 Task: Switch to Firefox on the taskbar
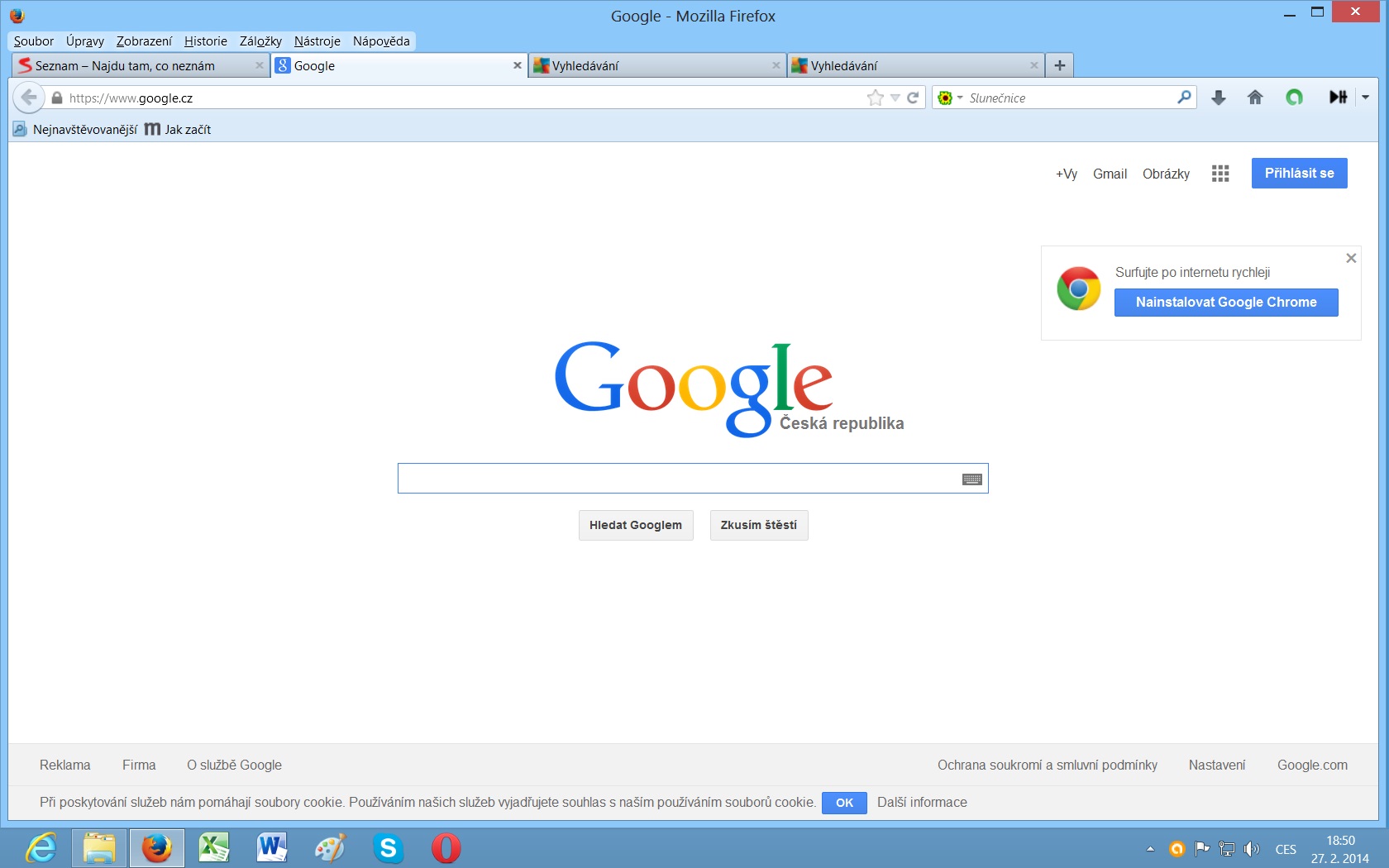coord(157,848)
